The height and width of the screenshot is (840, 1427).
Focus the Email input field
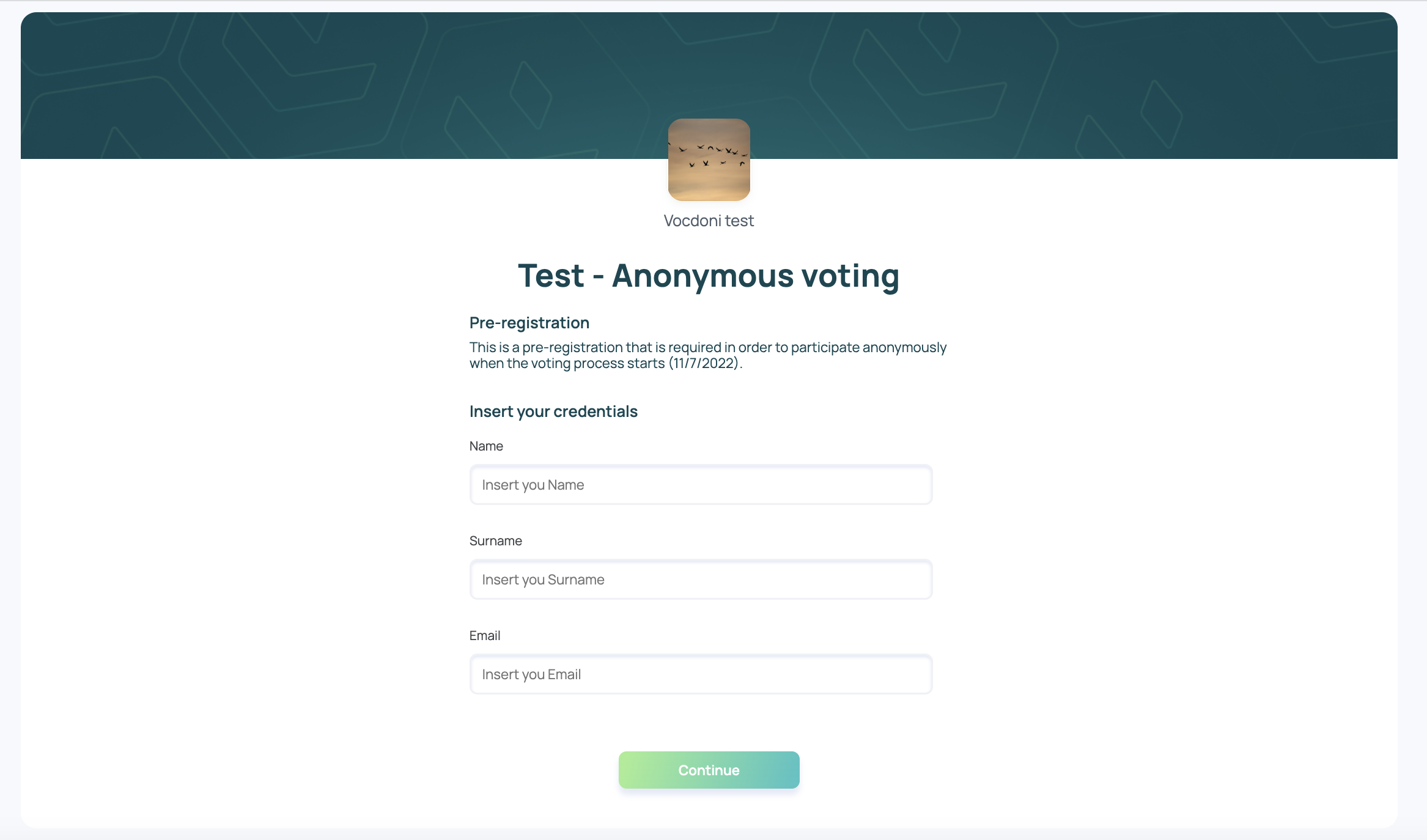(701, 674)
